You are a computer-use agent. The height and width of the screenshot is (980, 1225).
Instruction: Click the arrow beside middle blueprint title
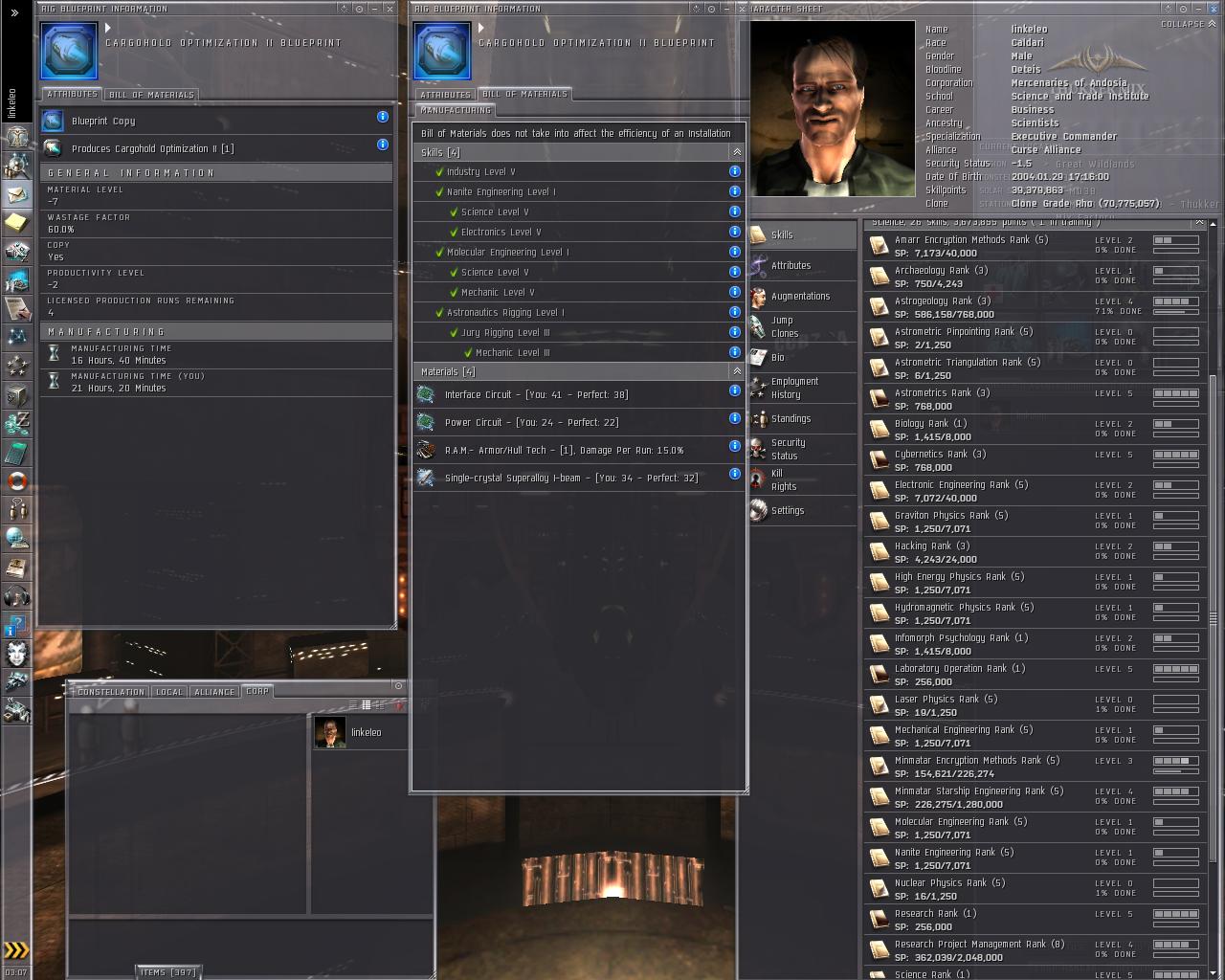(x=482, y=29)
